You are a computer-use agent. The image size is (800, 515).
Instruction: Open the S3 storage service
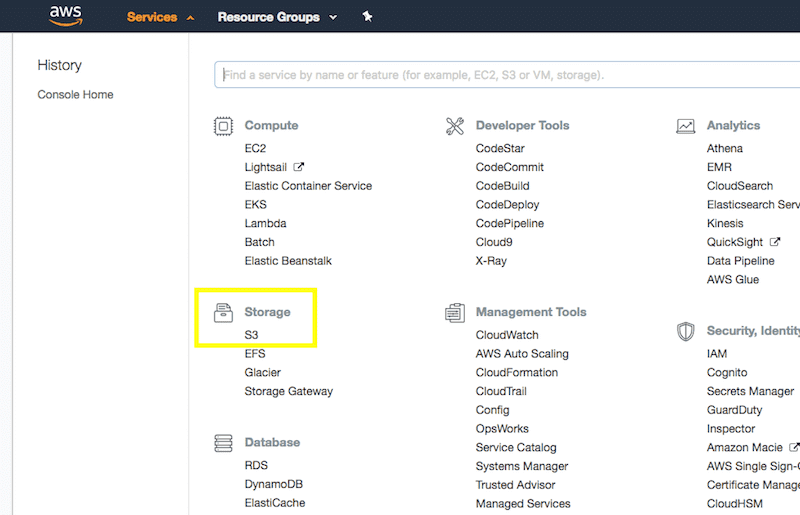251,335
